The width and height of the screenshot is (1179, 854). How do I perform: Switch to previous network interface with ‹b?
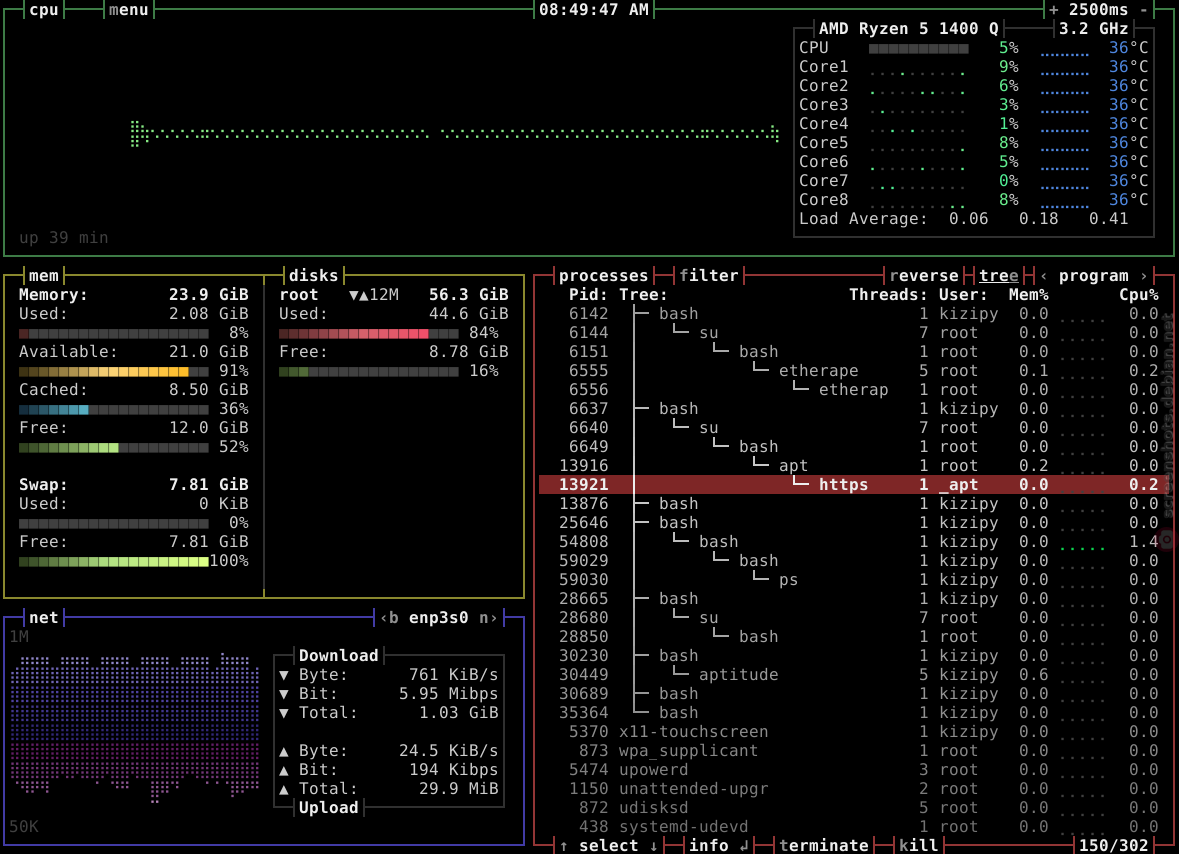(389, 618)
